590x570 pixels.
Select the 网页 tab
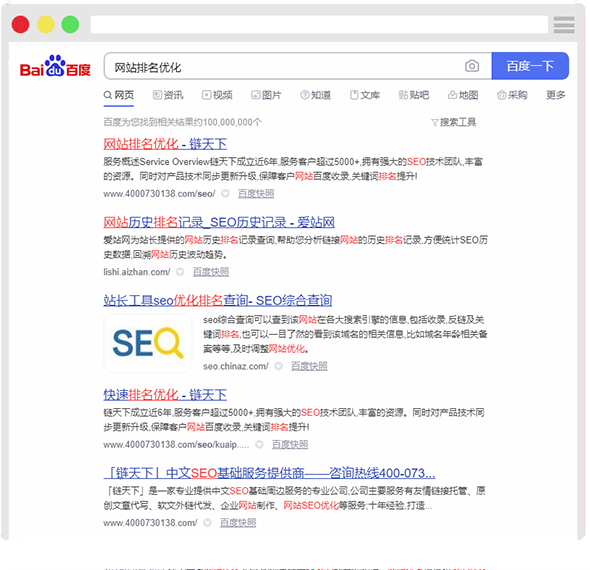click(119, 95)
